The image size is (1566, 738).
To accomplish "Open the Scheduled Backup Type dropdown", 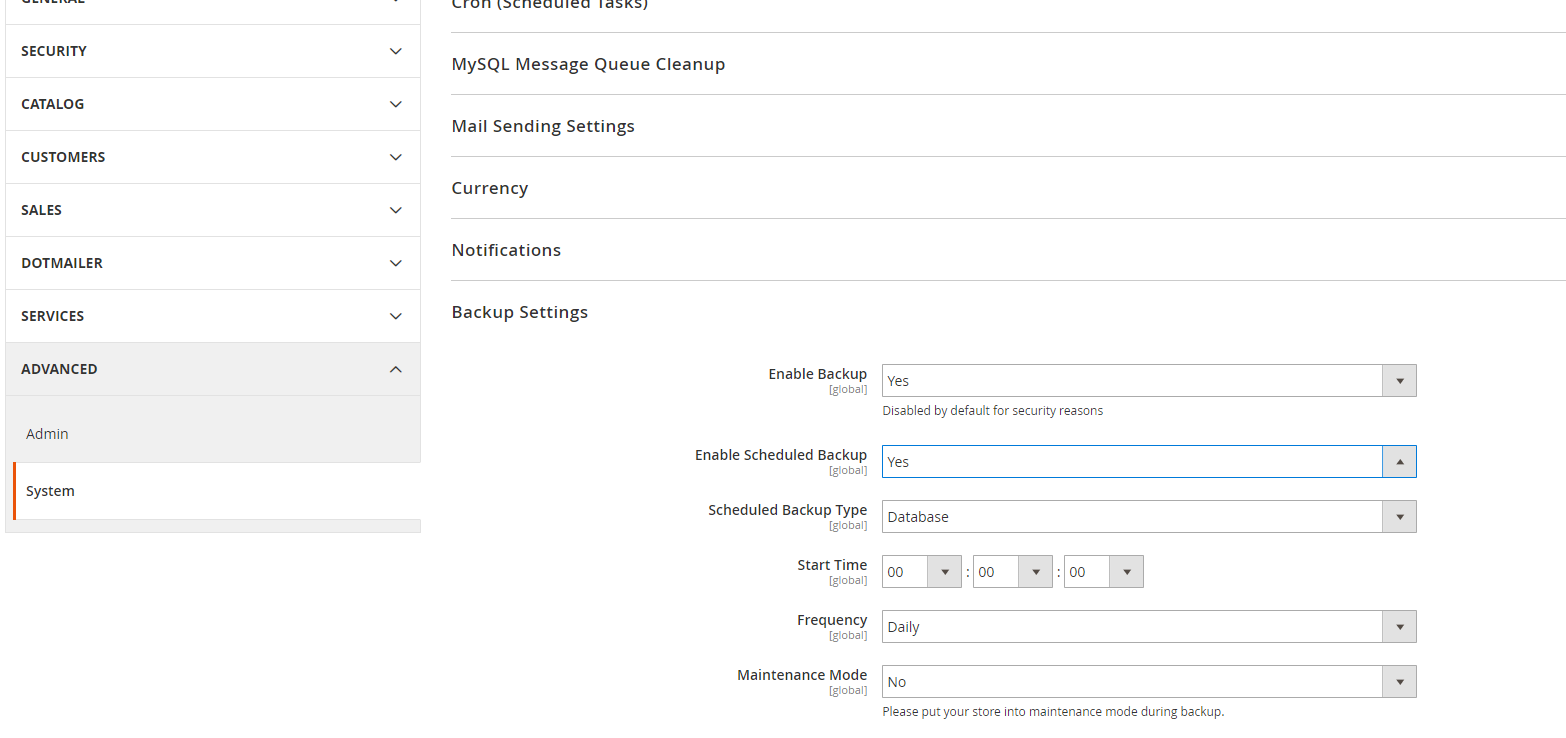I will 1149,517.
